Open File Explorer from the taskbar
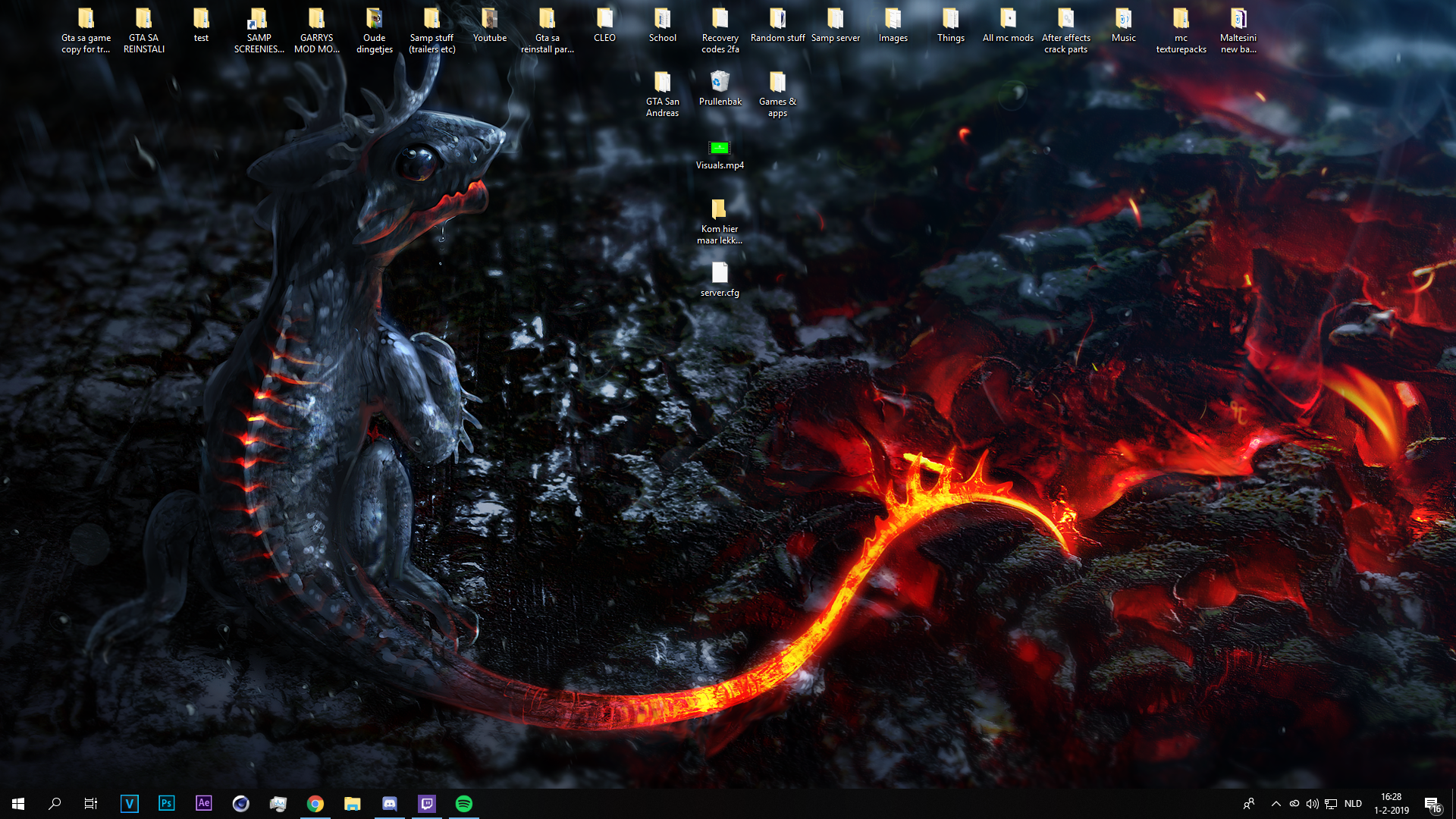 (x=353, y=804)
